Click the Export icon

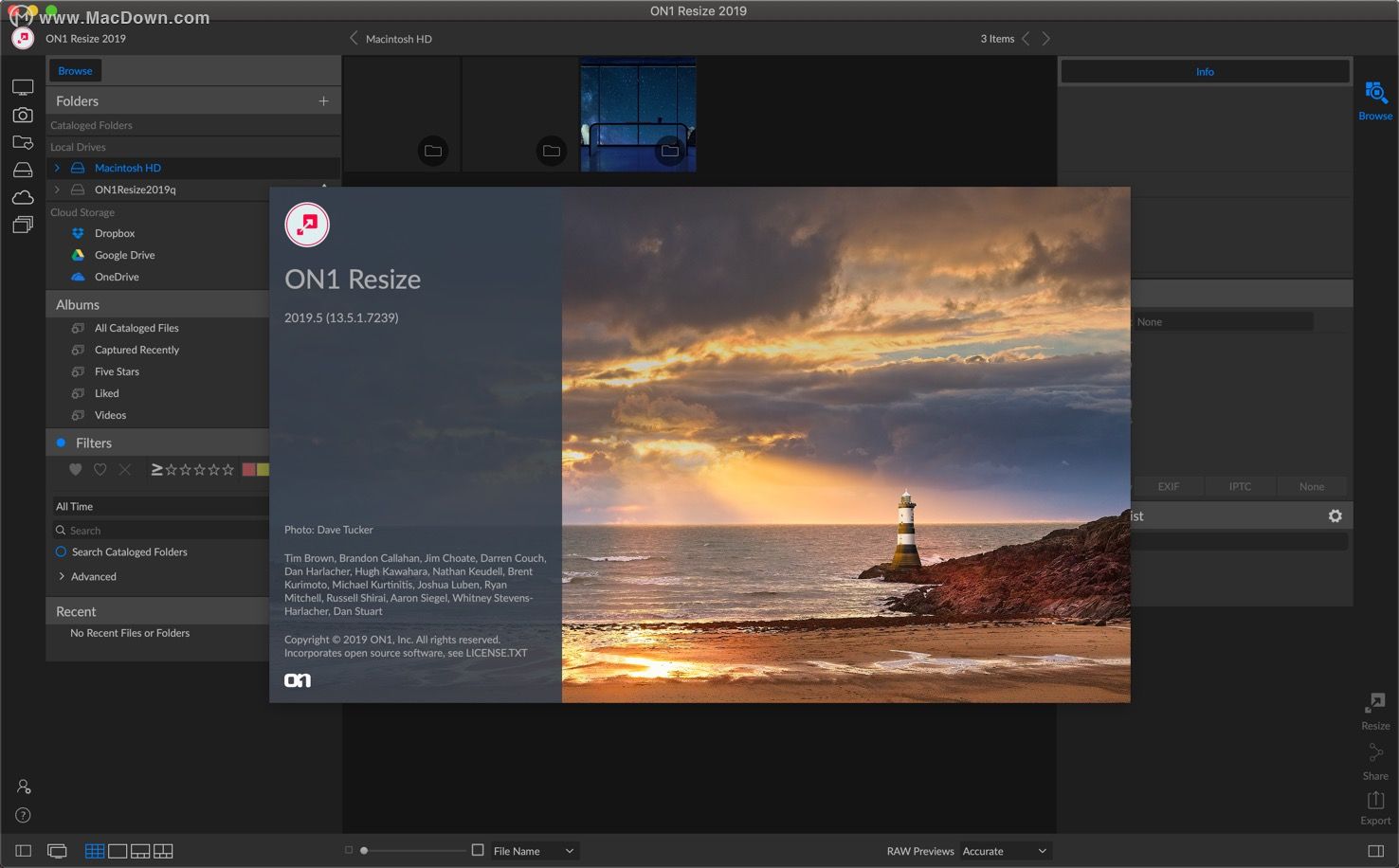pyautogui.click(x=1375, y=808)
